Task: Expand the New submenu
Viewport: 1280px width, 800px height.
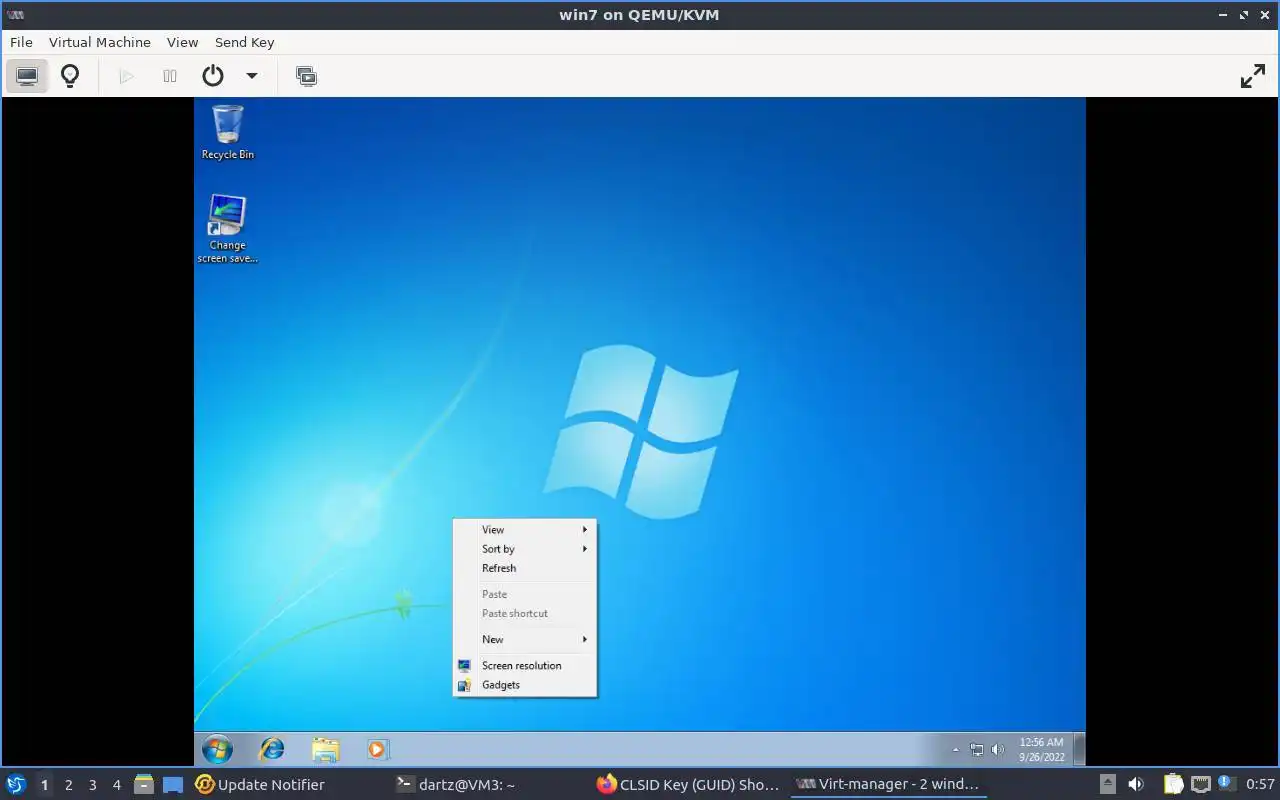Action: (525, 640)
